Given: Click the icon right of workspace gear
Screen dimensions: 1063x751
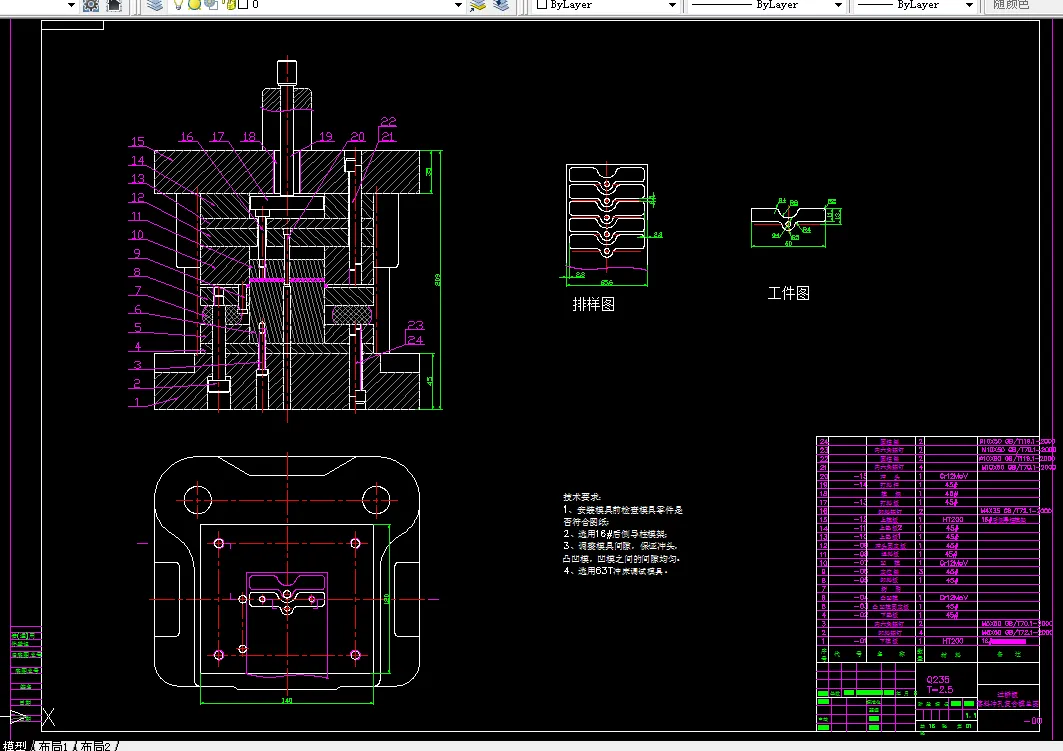Looking at the screenshot, I should pyautogui.click(x=114, y=5).
